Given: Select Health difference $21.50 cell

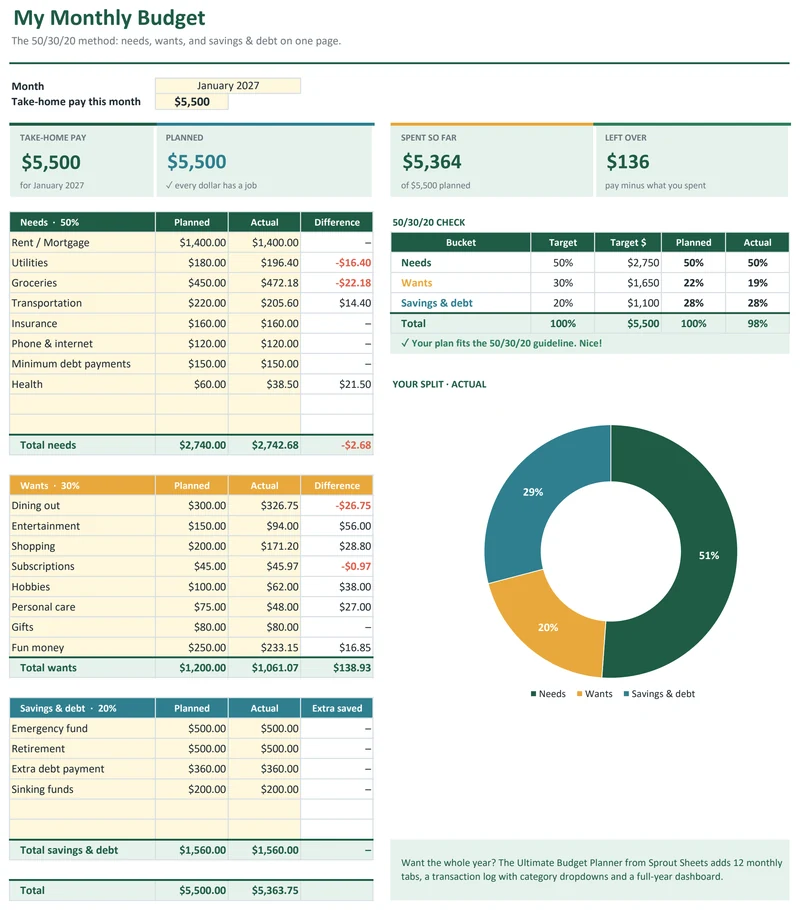Looking at the screenshot, I should tap(337, 384).
